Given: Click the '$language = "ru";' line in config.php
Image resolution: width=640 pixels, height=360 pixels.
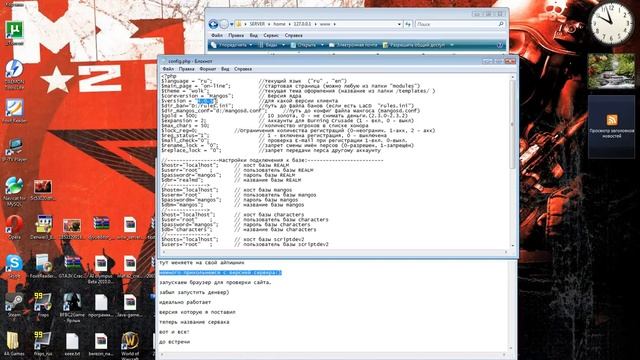Looking at the screenshot, I should [x=187, y=81].
